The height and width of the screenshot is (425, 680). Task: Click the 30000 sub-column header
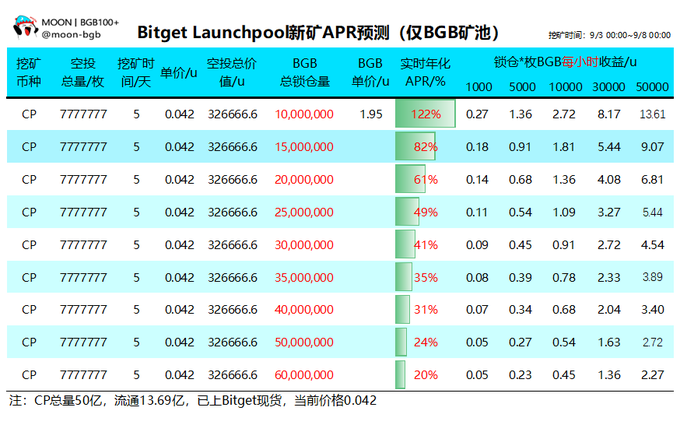tap(609, 87)
